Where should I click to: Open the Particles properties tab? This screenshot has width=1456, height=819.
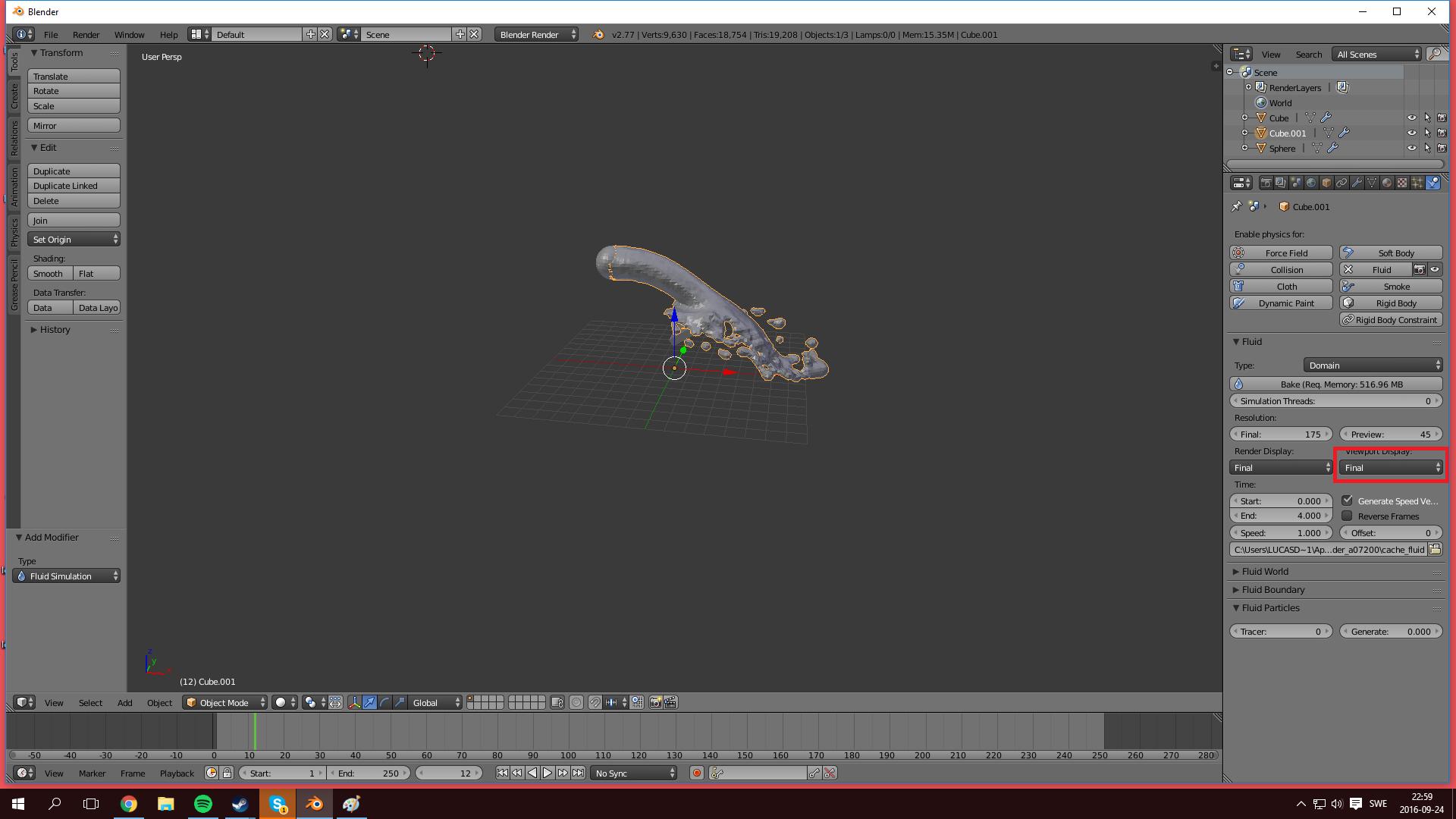1417,183
